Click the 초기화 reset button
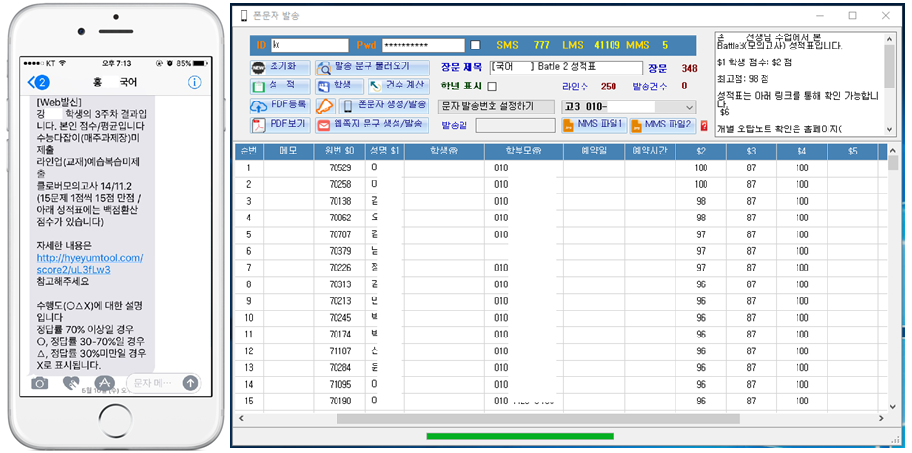Screen dimensions: 912x453 (277, 67)
